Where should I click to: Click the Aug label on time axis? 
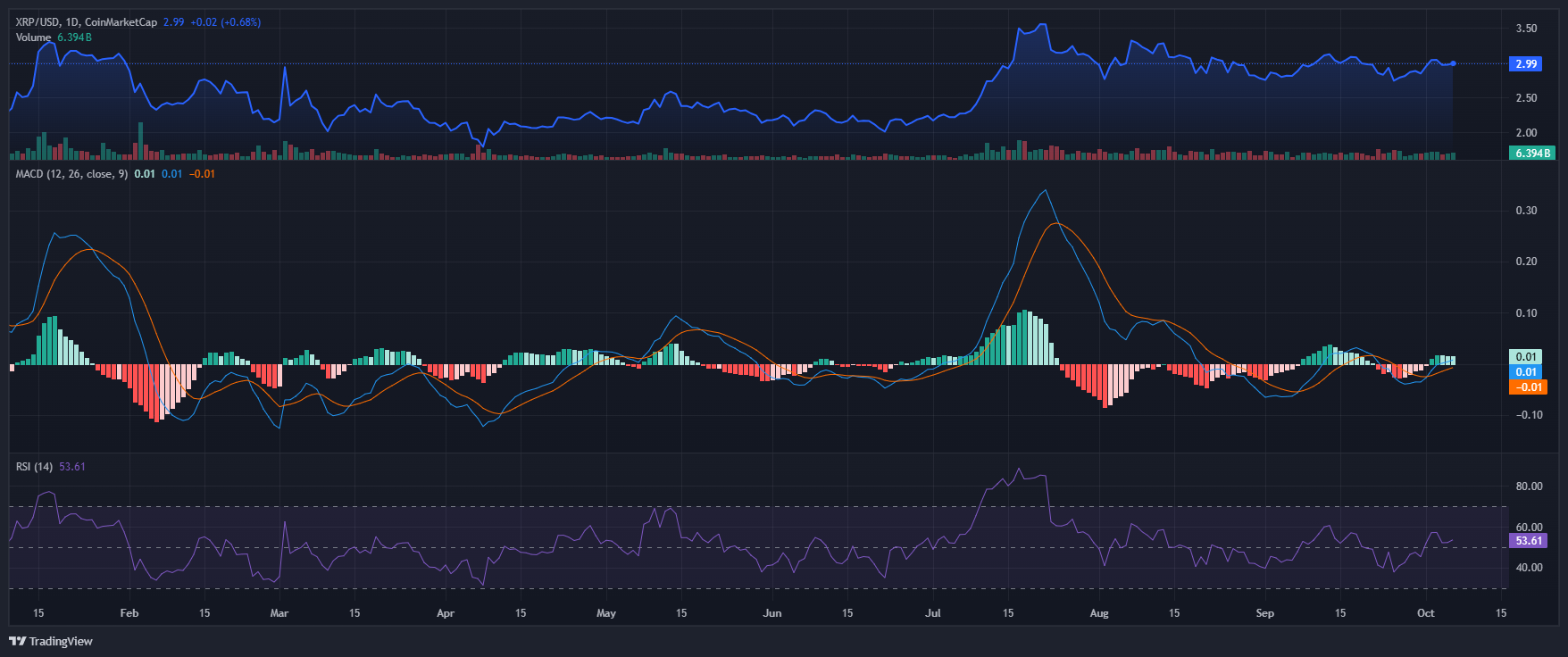[1099, 613]
